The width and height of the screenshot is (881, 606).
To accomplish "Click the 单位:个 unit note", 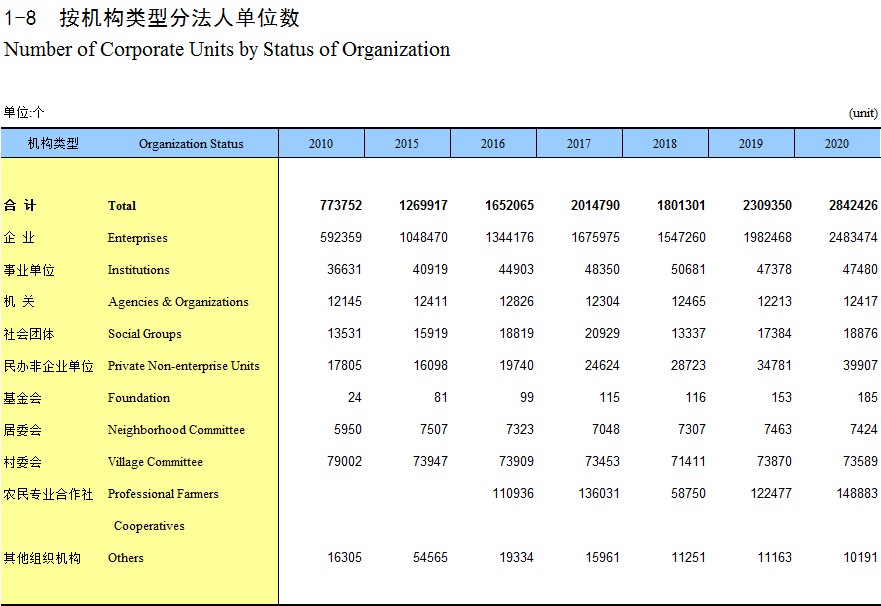I will [24, 112].
